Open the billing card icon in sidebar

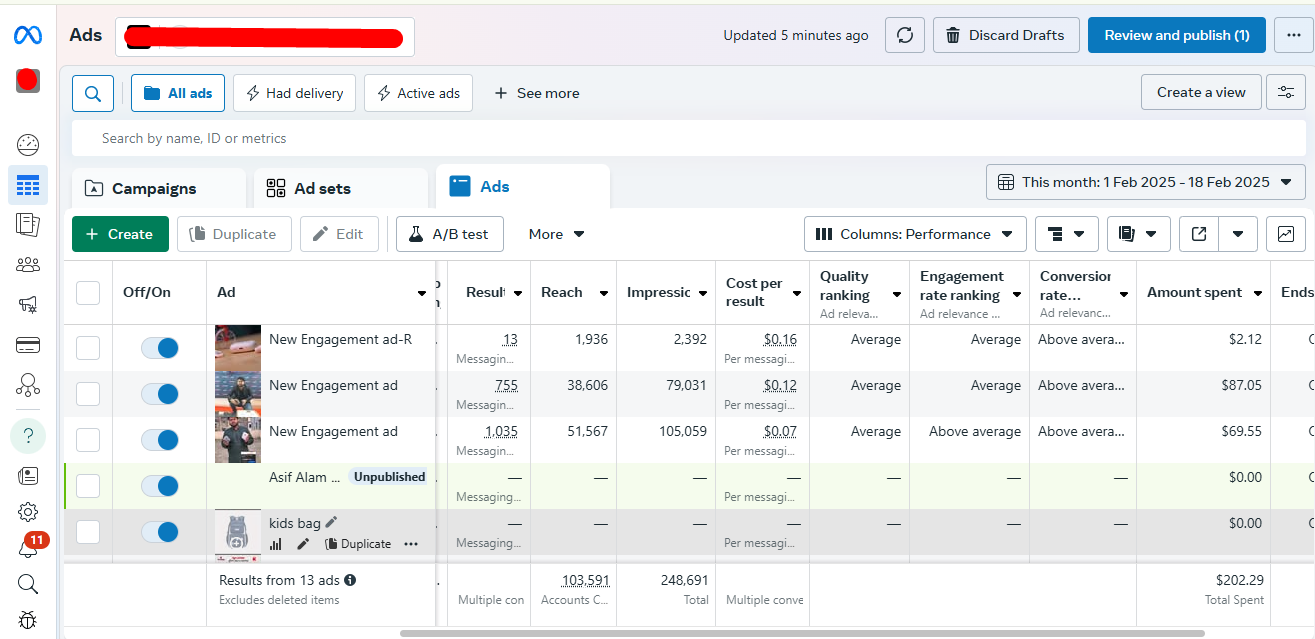pyautogui.click(x=28, y=345)
